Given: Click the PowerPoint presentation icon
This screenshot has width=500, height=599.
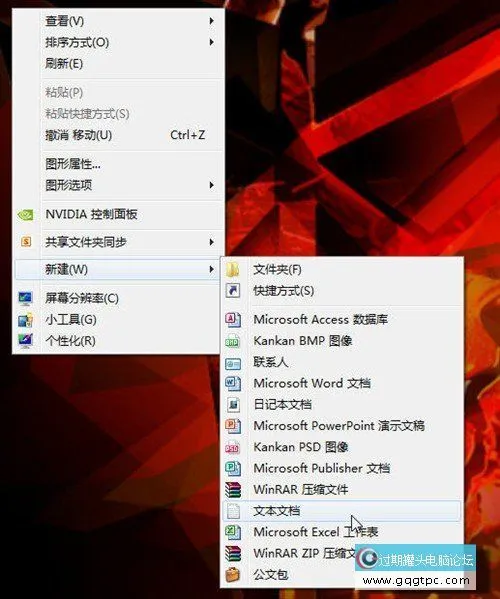Looking at the screenshot, I should coord(233,426).
